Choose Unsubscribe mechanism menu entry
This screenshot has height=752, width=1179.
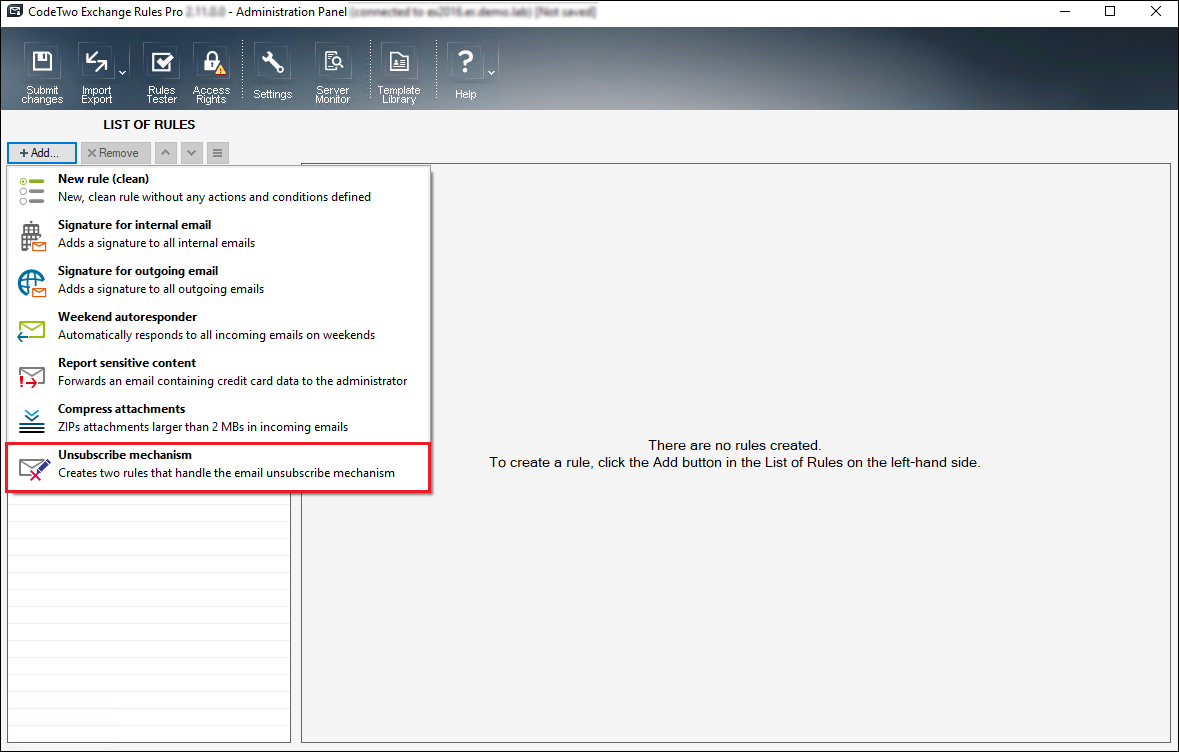218,468
